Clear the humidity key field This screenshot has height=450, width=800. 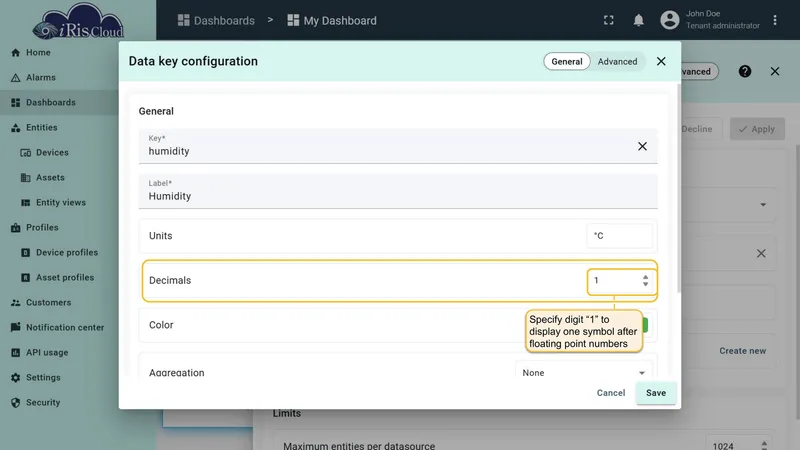tap(642, 146)
